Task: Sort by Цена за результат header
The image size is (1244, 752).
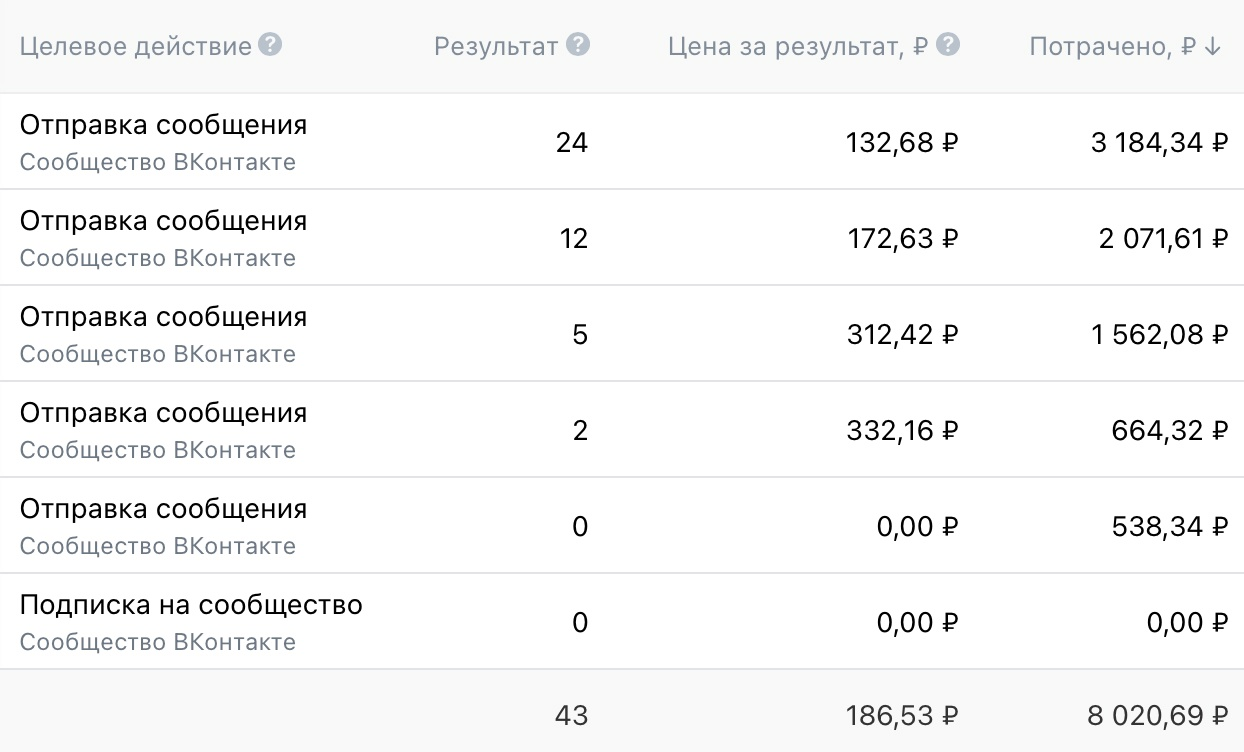Action: tap(799, 46)
